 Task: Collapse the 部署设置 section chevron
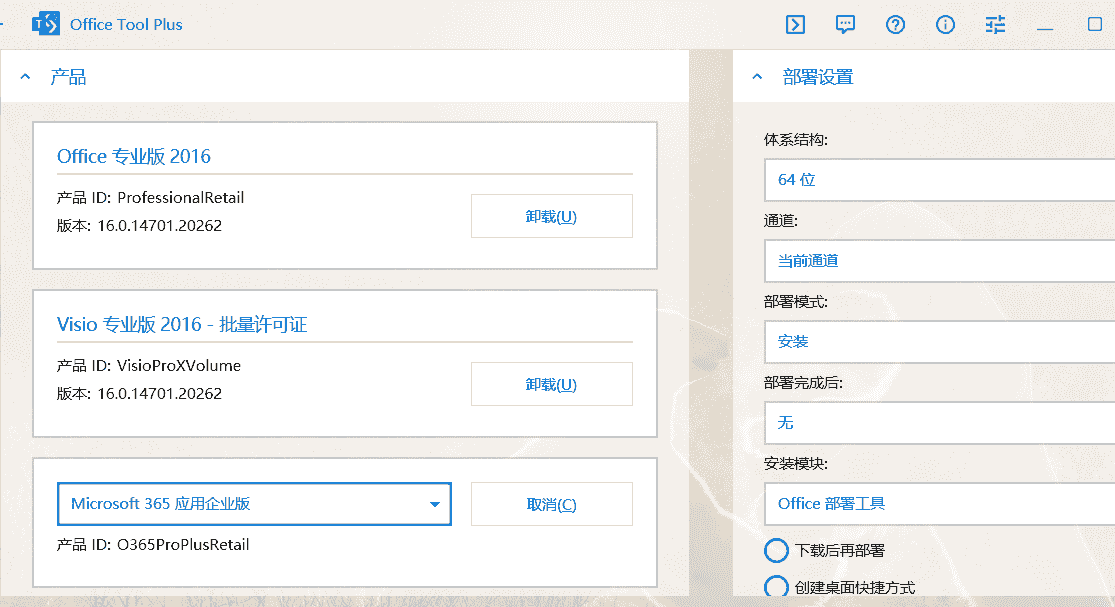pos(757,77)
